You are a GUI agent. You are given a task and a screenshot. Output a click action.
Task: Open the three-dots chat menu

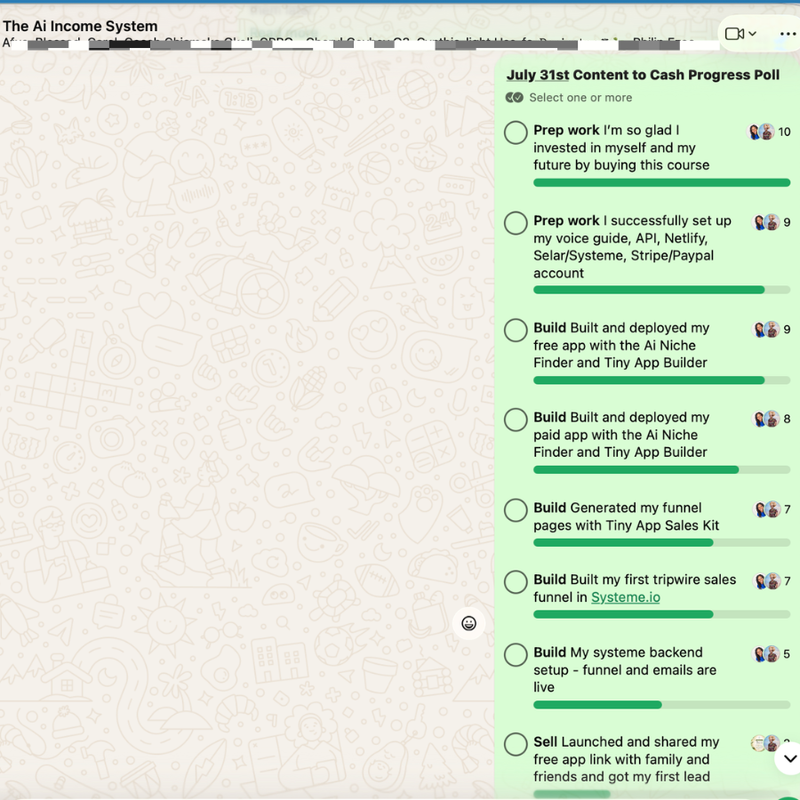click(788, 34)
